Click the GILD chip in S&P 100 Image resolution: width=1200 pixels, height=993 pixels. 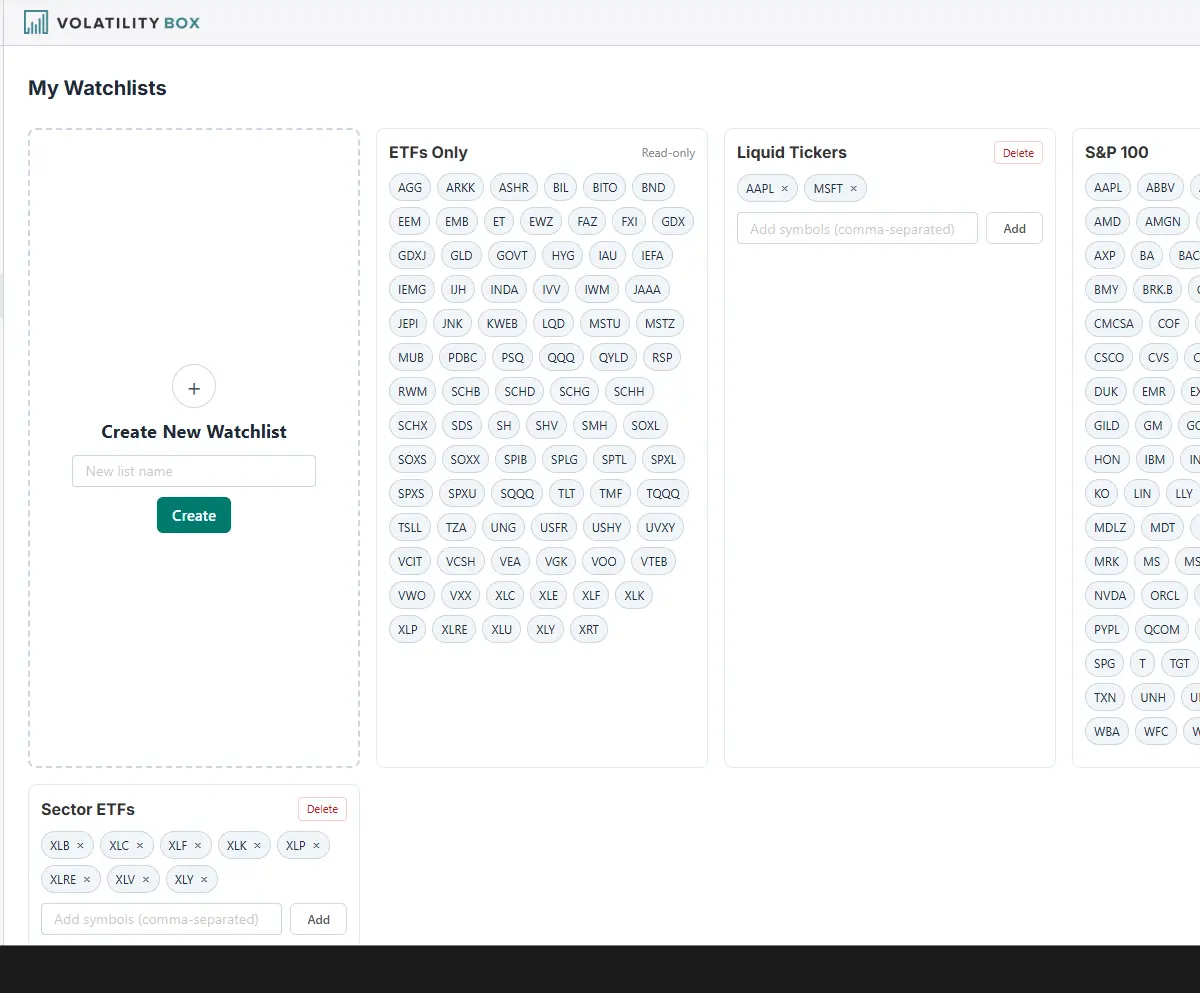1107,425
